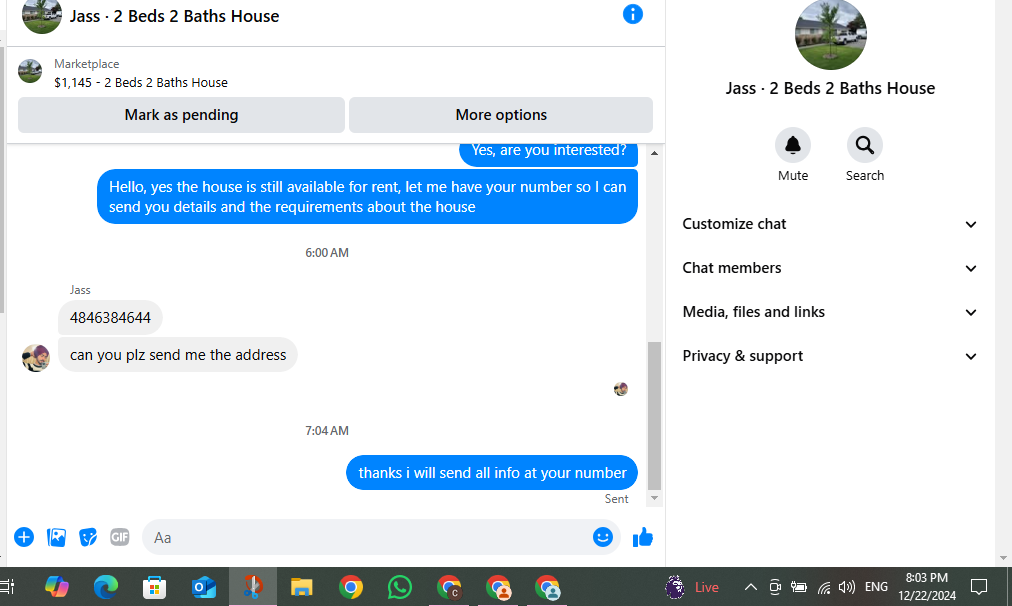Expand Customize chat section
The image size is (1012, 606).
tap(829, 224)
